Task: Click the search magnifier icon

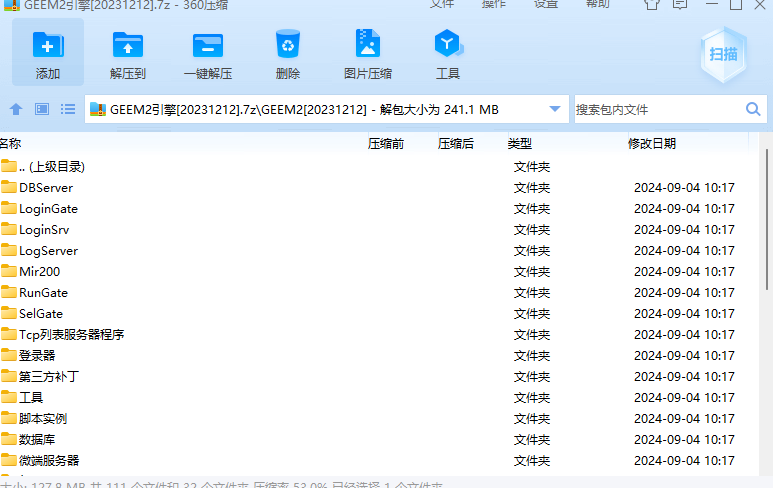Action: pyautogui.click(x=753, y=109)
